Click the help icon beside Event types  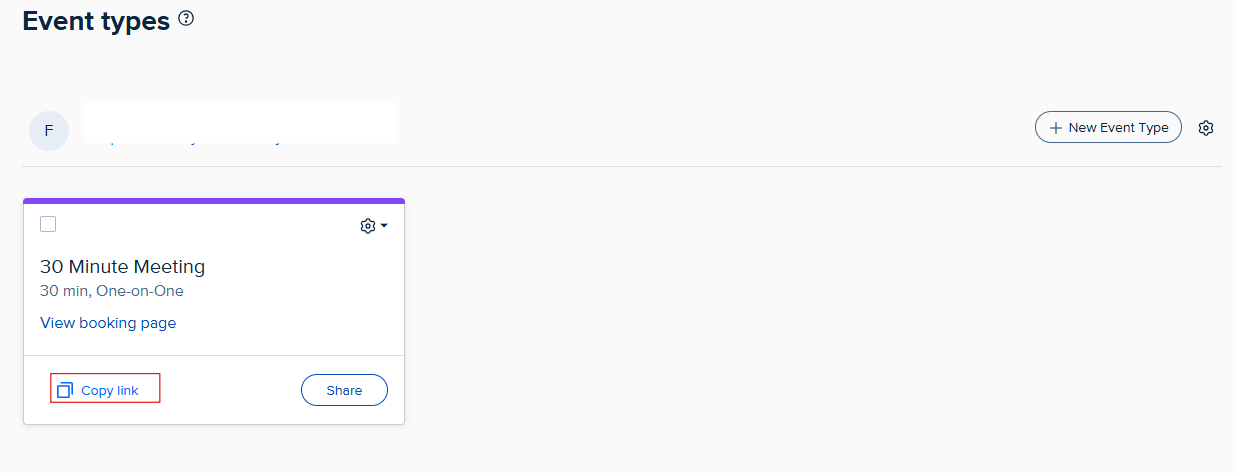pos(186,18)
